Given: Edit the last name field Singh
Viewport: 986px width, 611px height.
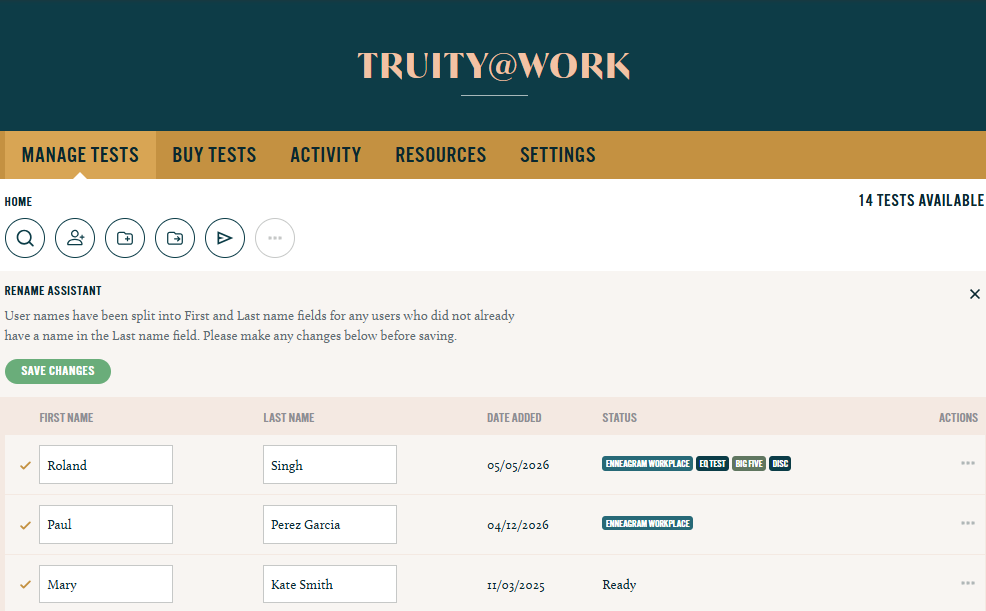Looking at the screenshot, I should (x=330, y=465).
